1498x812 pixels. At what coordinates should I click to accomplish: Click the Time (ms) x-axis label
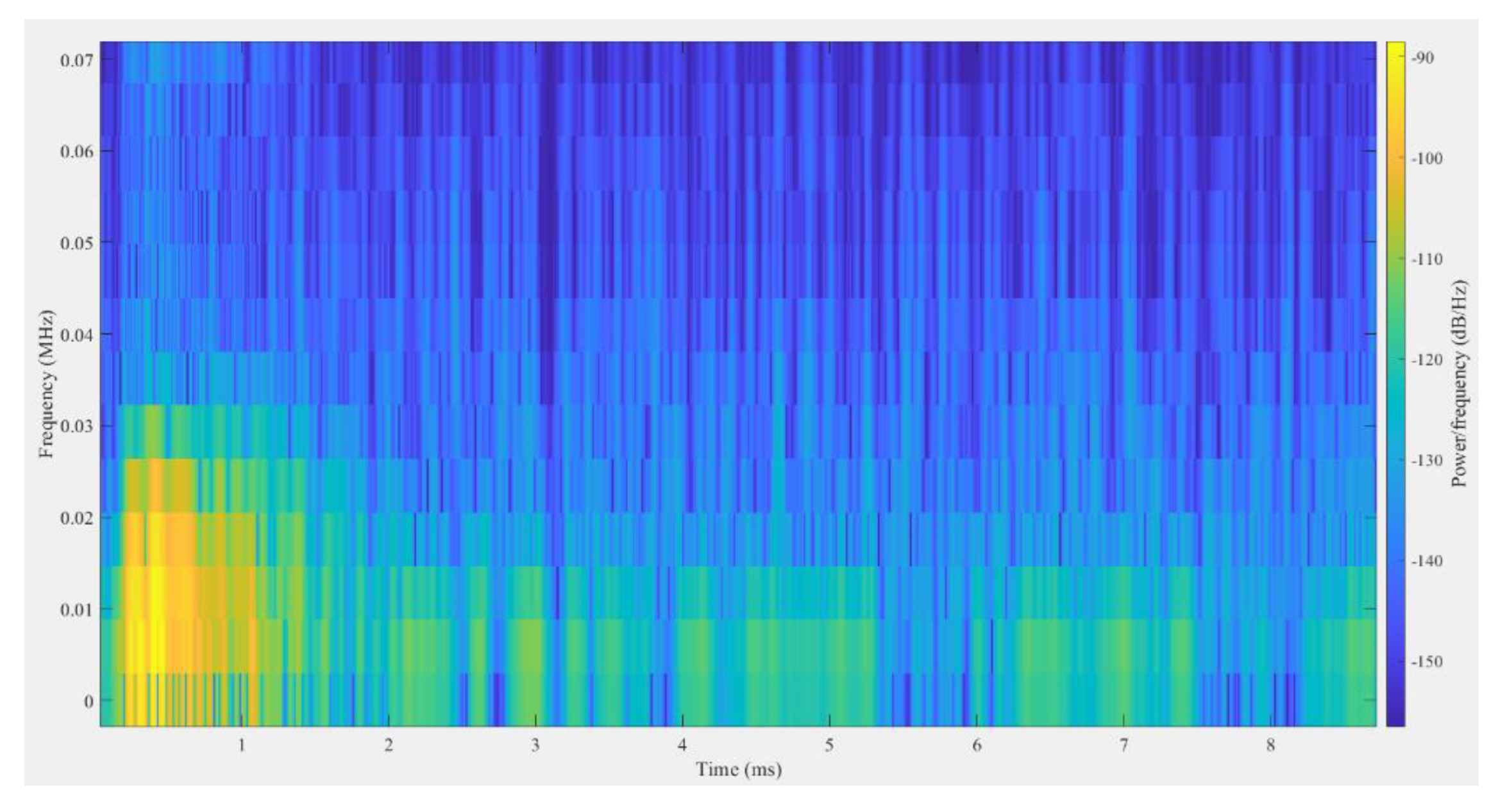(x=739, y=769)
